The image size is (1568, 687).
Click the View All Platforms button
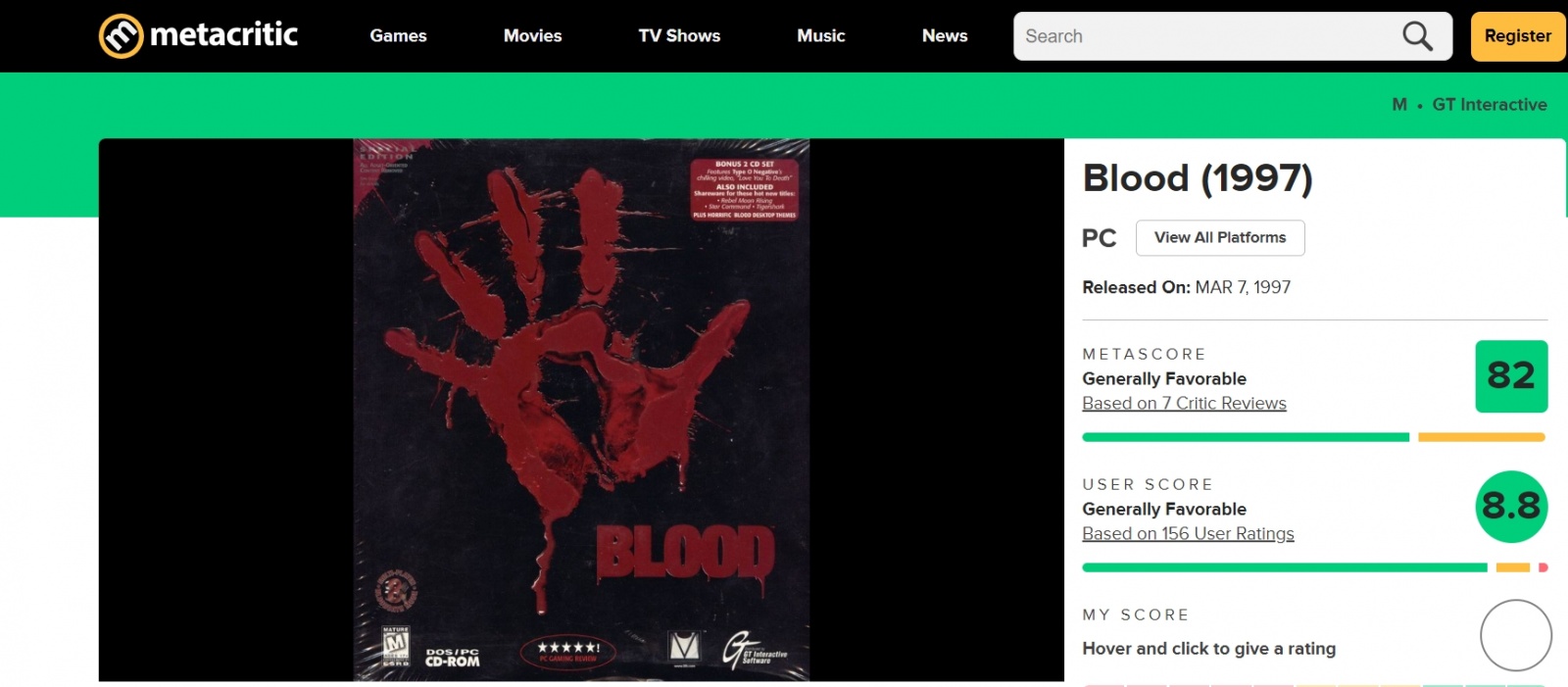point(1220,238)
